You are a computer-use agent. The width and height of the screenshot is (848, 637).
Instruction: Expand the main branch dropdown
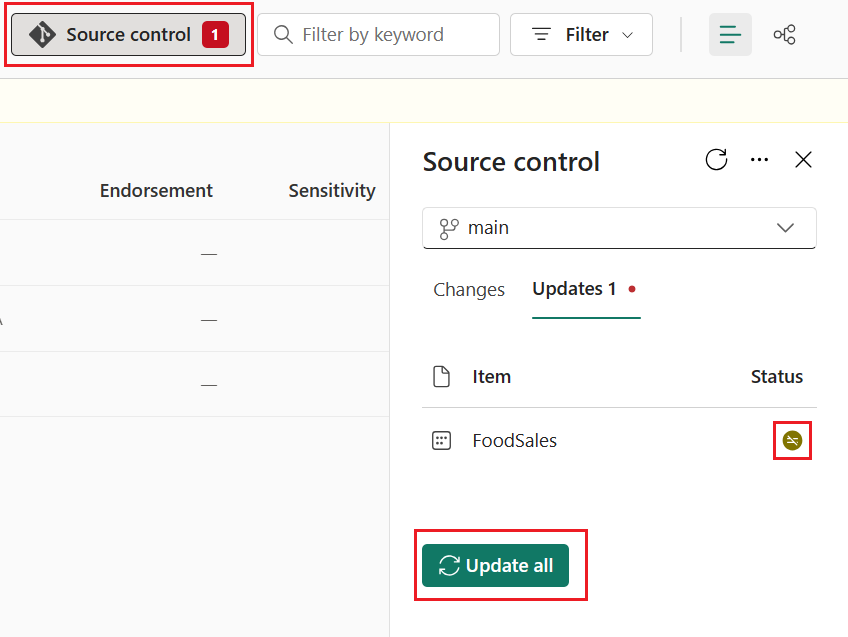pos(785,227)
